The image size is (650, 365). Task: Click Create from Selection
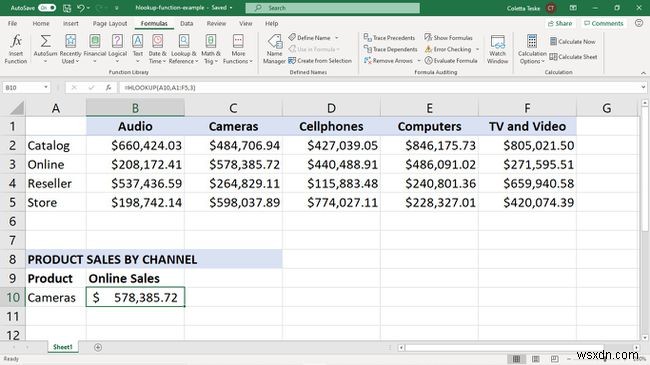320,61
